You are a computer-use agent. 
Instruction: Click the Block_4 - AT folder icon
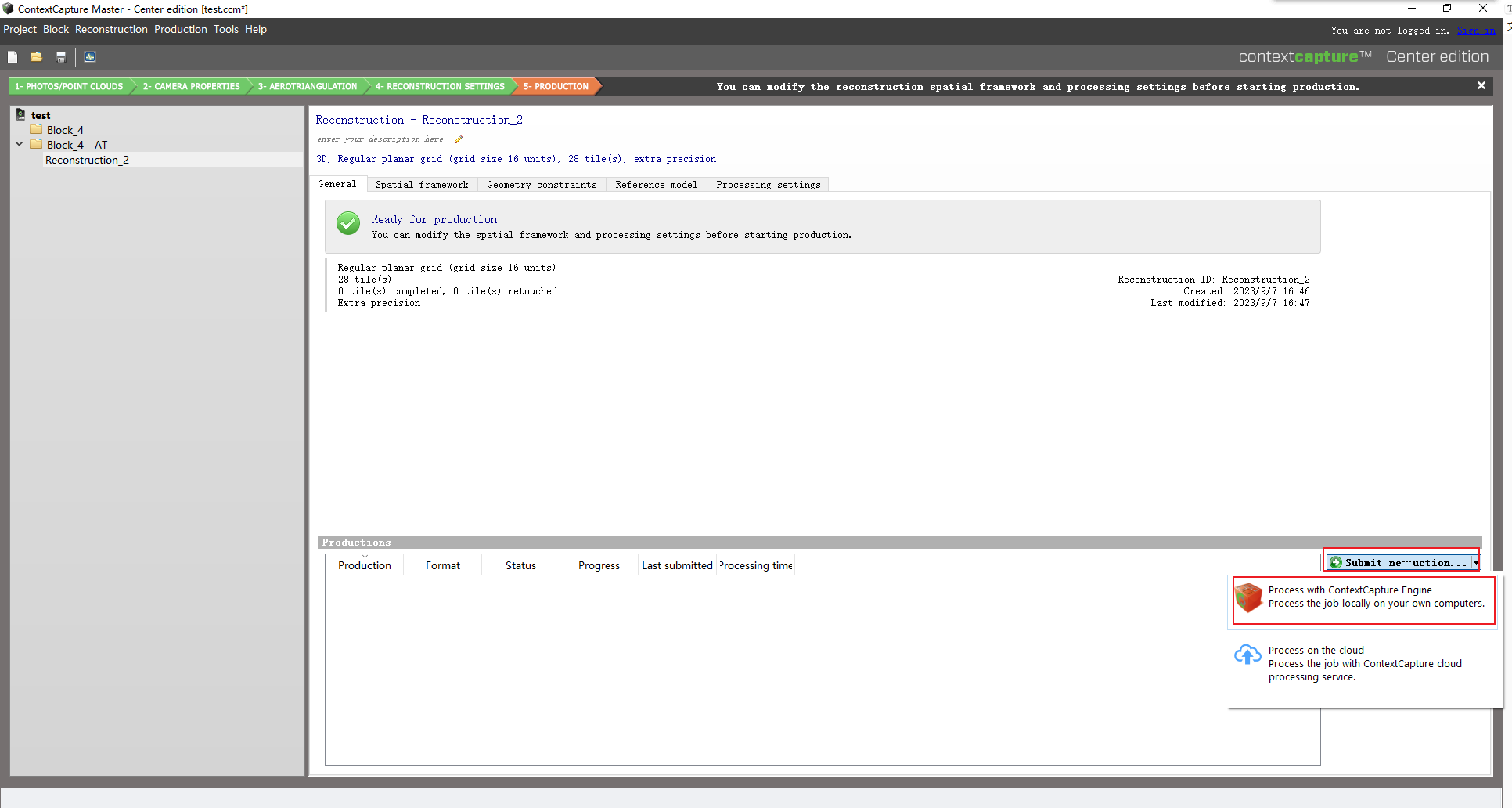[x=36, y=144]
